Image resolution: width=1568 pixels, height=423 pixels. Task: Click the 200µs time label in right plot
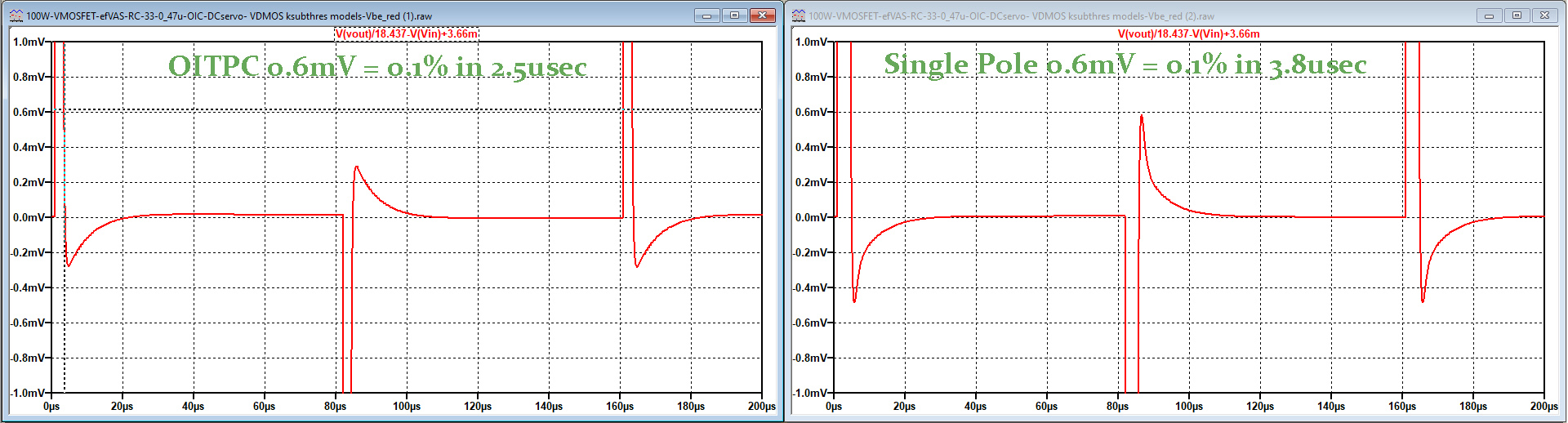pyautogui.click(x=1543, y=406)
